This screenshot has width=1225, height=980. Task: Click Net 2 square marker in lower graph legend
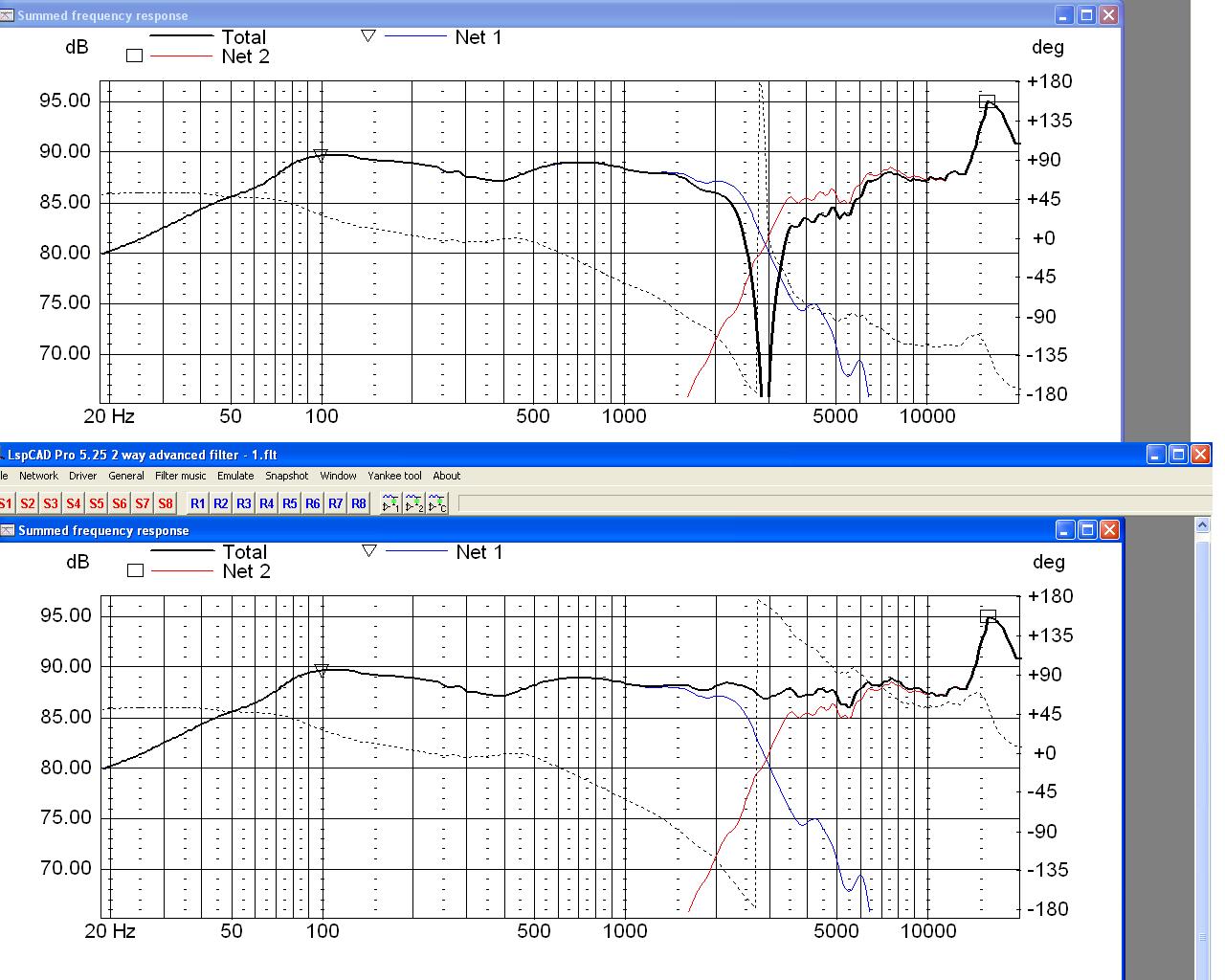(x=135, y=570)
